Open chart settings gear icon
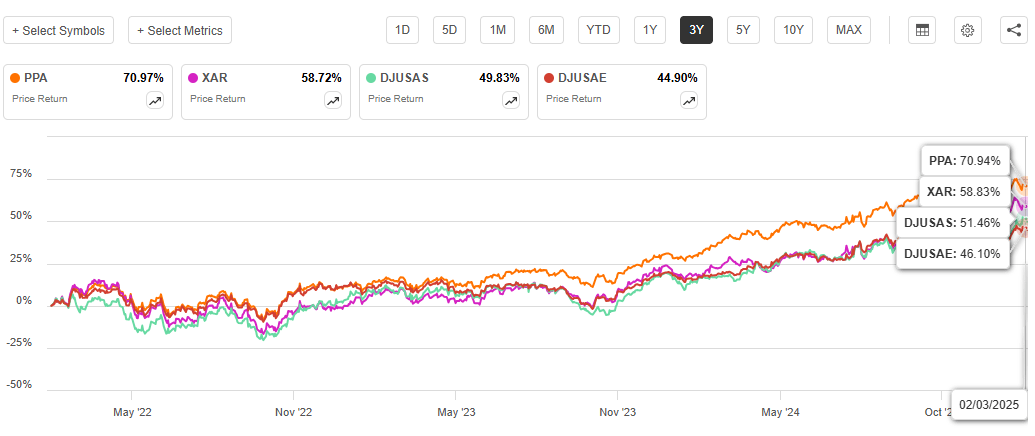1035x436 pixels. 968,30
